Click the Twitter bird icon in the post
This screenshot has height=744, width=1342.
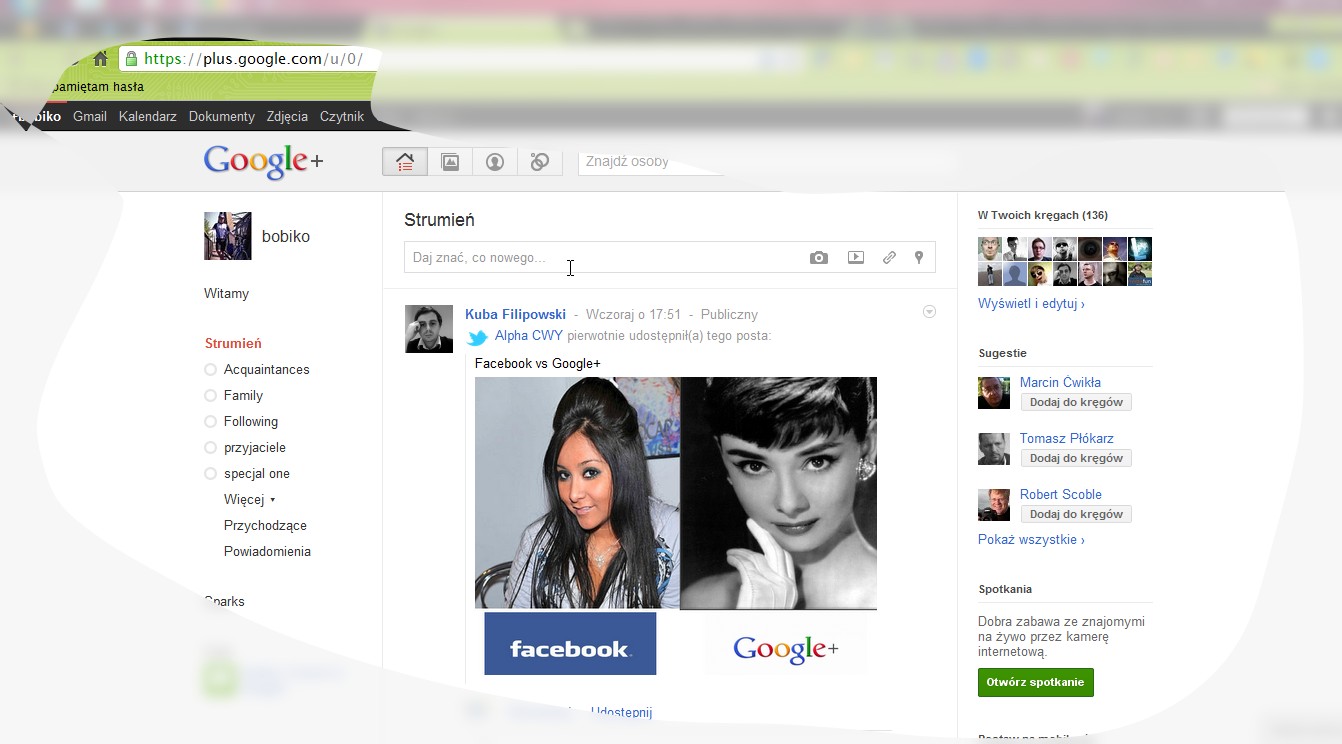pyautogui.click(x=478, y=337)
